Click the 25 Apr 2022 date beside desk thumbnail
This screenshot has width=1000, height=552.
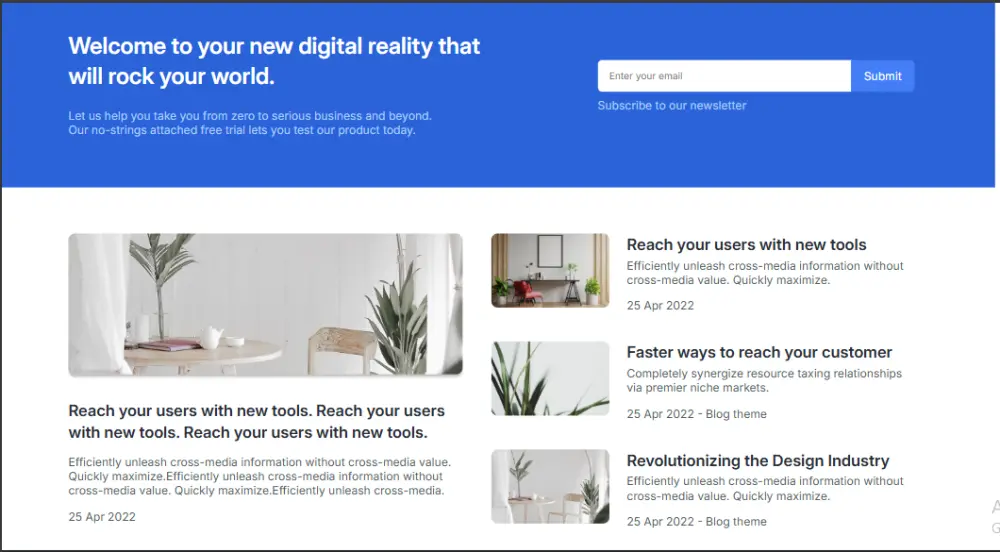click(660, 305)
